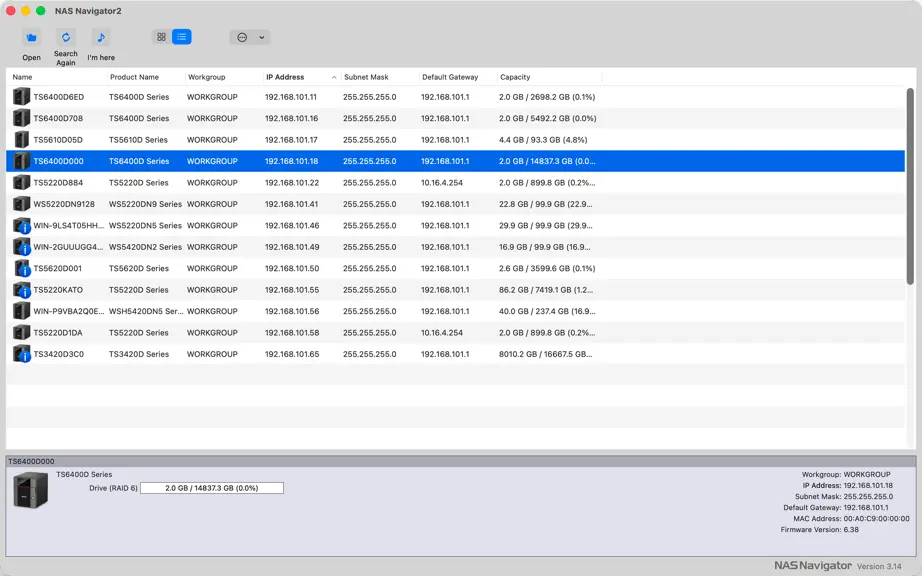This screenshot has width=922, height=576.
Task: Click IP address 192.168.101.41 cell
Action: point(292,204)
